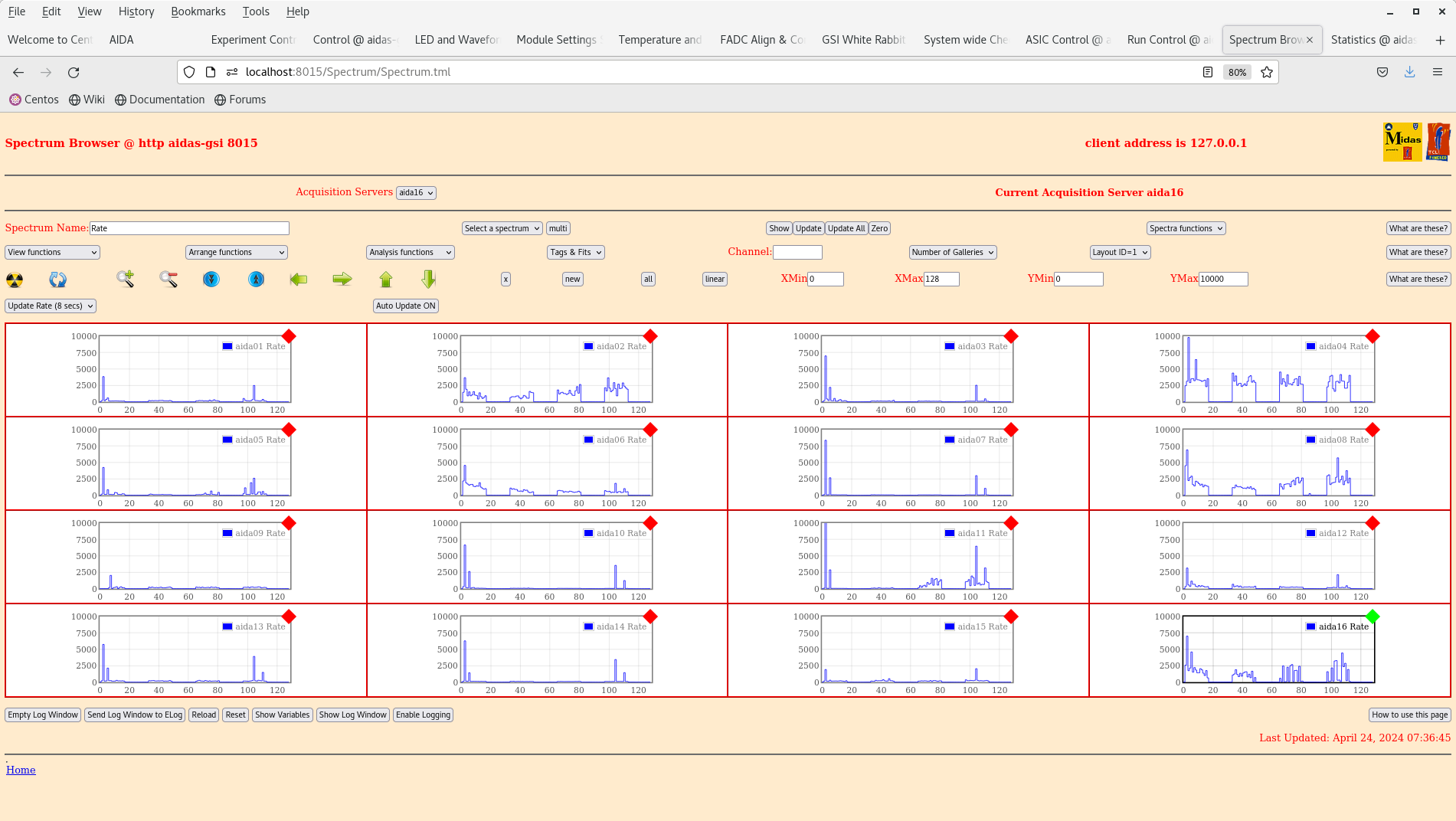This screenshot has width=1456, height=821.
Task: Open the Acquisition Servers aida16 dropdown
Action: click(416, 193)
